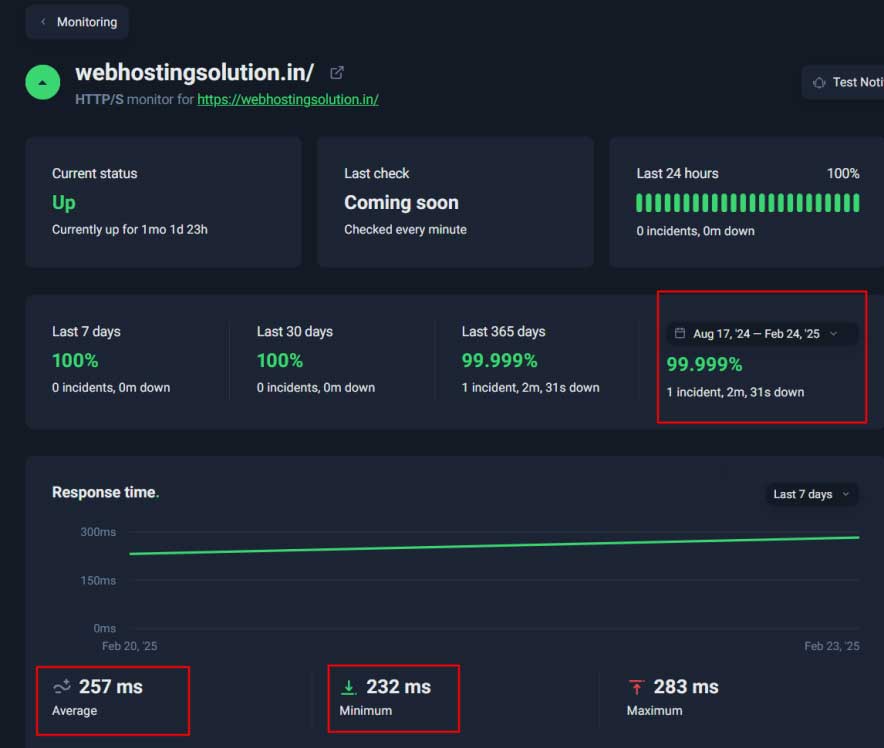Click the green response time chart line
884x748 pixels.
494,546
